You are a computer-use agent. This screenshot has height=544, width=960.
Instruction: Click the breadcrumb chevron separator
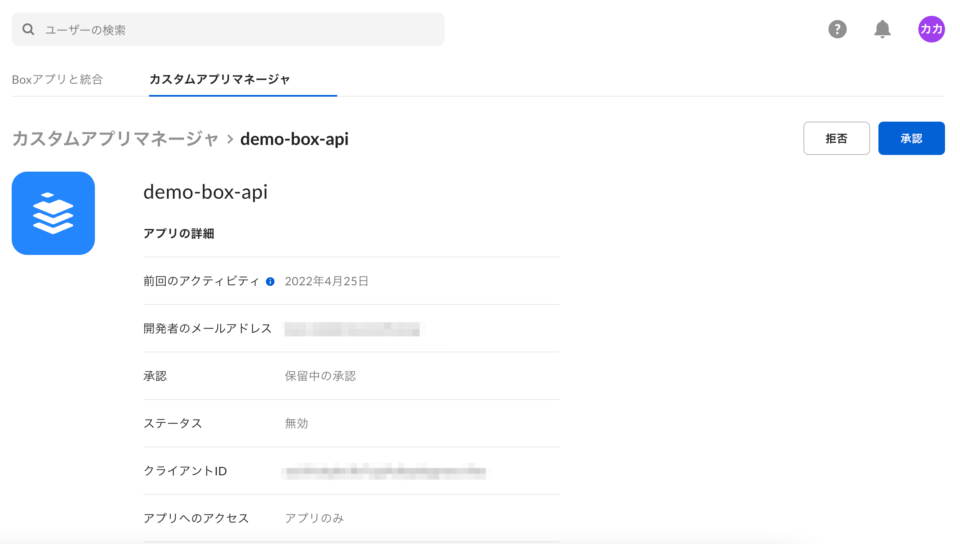(x=229, y=139)
